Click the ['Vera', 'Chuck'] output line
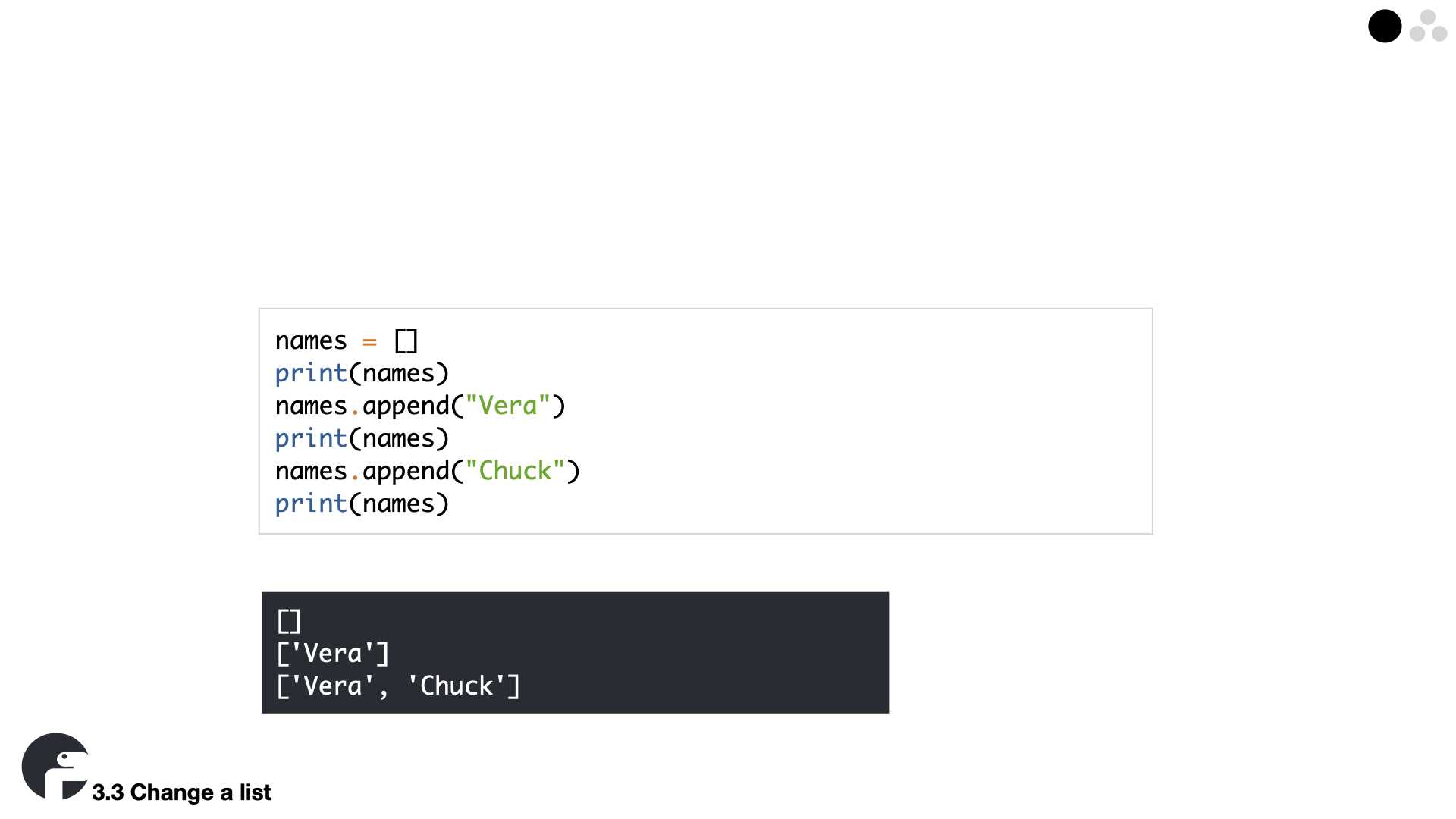The width and height of the screenshot is (1456, 819). pos(398,686)
